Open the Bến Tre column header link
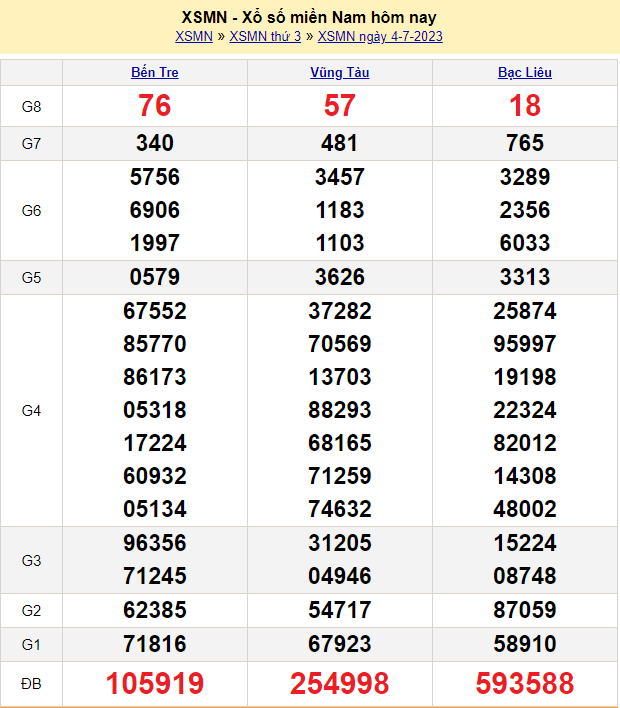The width and height of the screenshot is (620, 708). [x=155, y=72]
